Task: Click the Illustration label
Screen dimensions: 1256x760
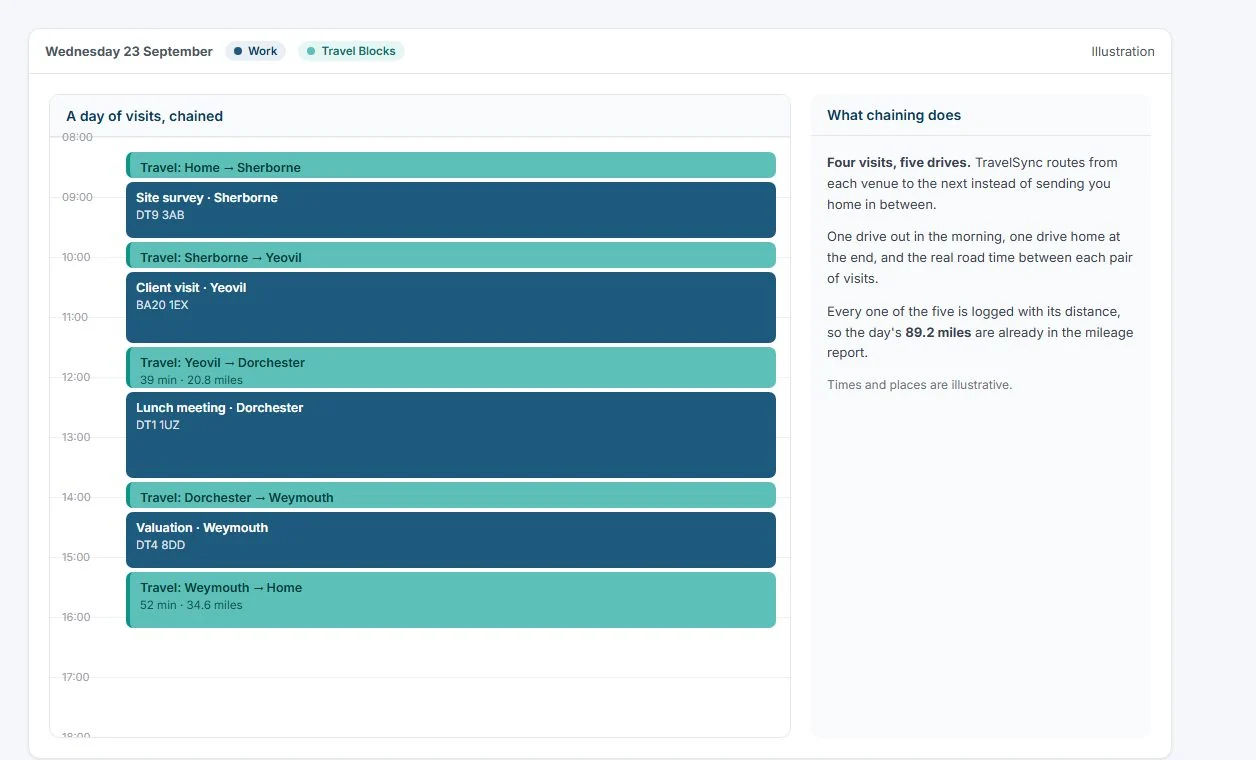Action: point(1123,51)
